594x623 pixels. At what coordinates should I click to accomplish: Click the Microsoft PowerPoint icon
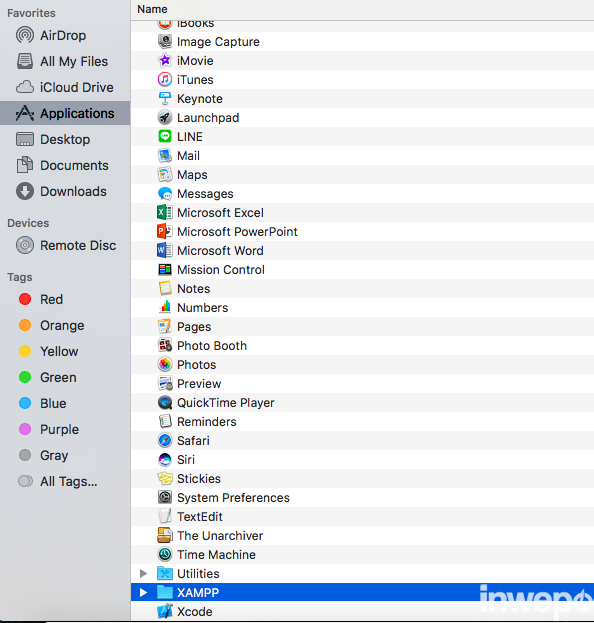(x=165, y=231)
